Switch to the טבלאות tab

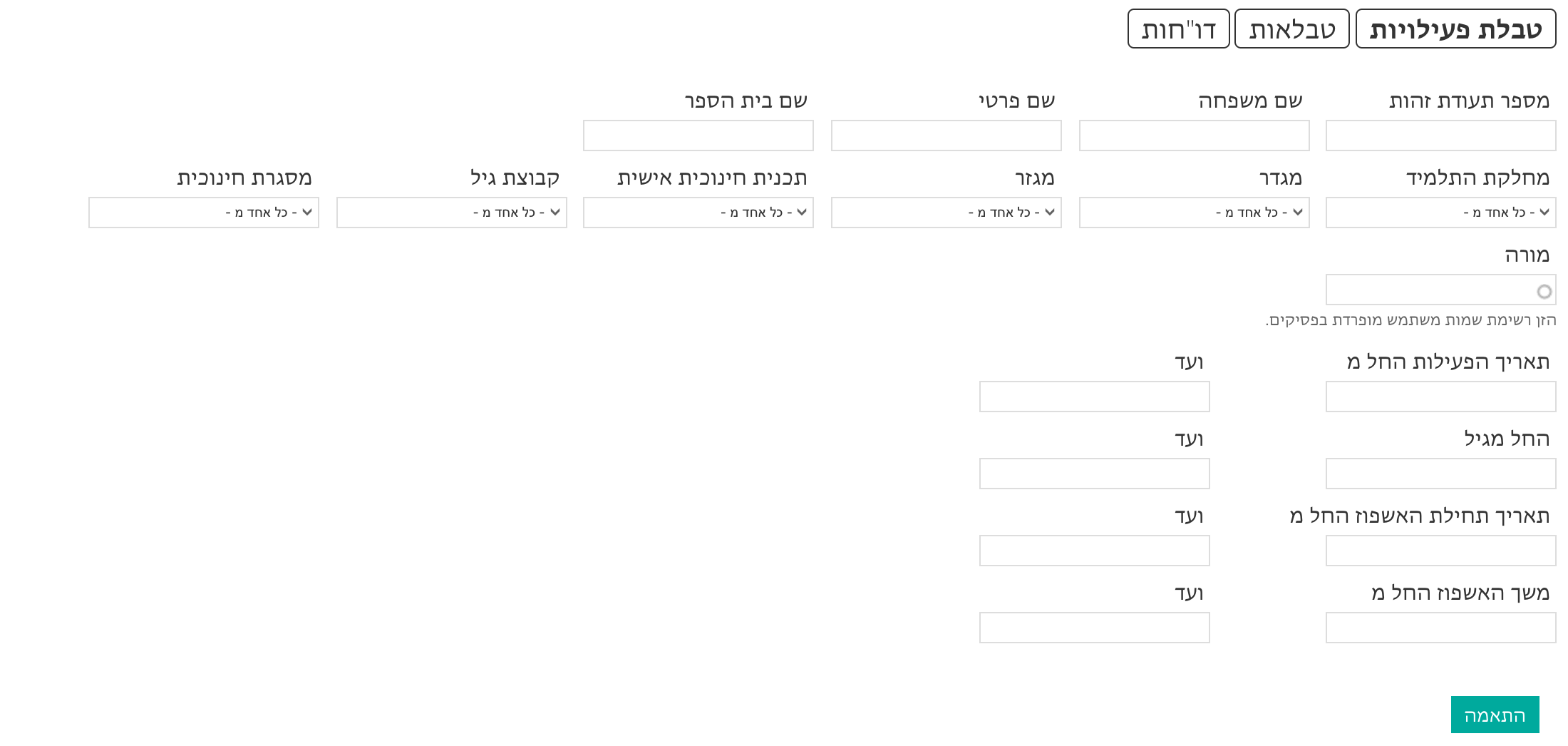coord(1291,29)
